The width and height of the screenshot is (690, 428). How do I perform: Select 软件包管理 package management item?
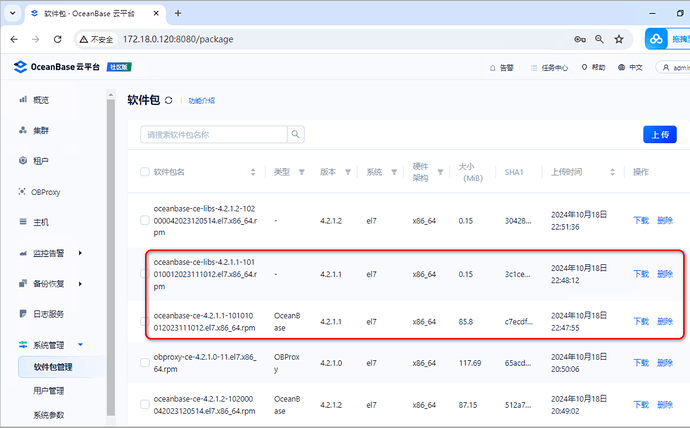point(61,367)
